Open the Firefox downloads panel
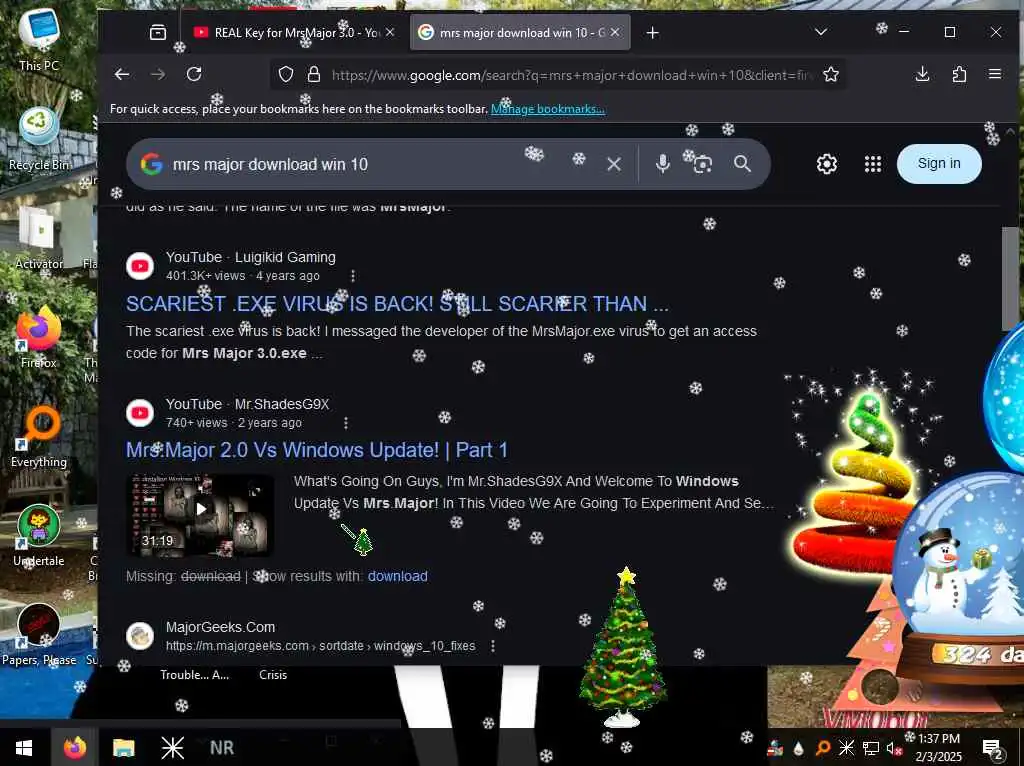1024x766 pixels. [x=922, y=74]
